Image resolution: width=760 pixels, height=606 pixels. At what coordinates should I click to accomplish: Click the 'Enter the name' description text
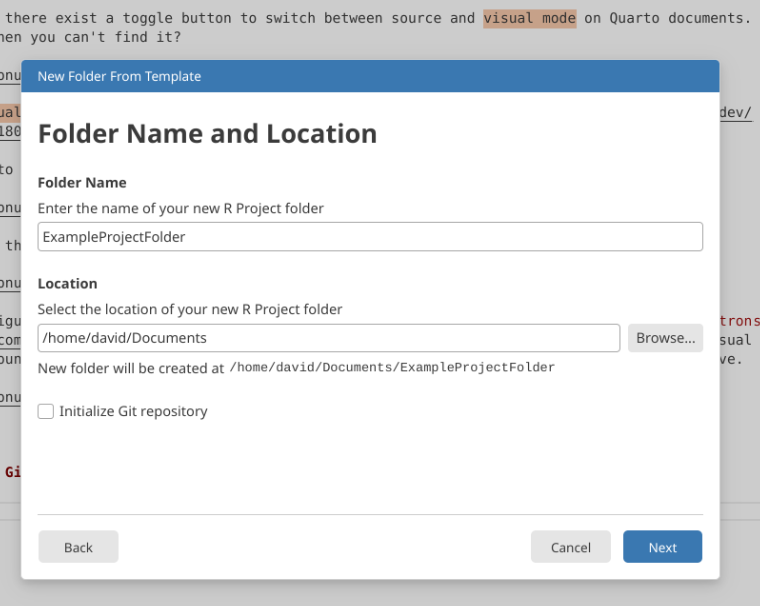click(x=181, y=208)
